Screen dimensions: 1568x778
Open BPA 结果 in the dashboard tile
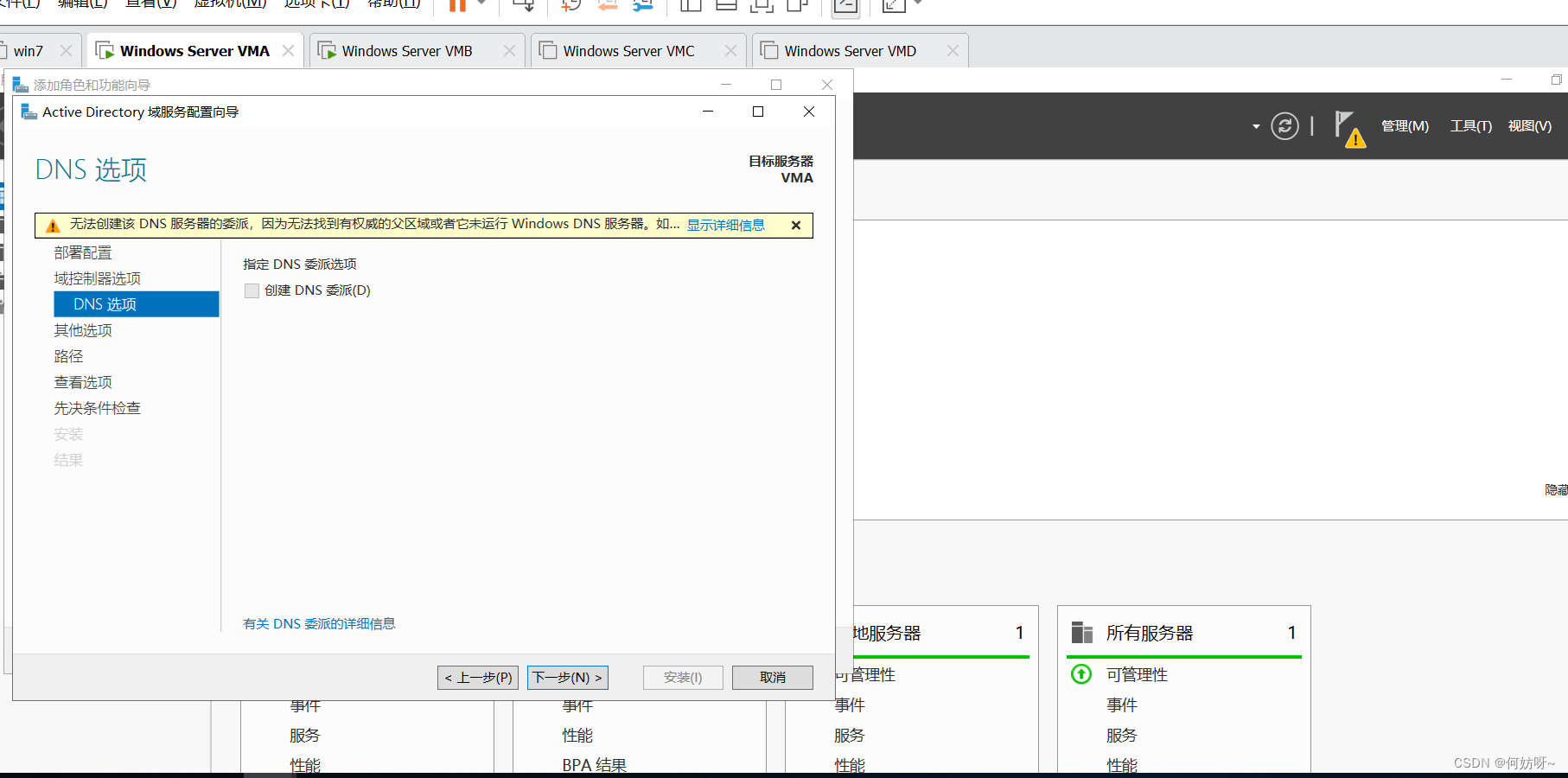click(595, 765)
